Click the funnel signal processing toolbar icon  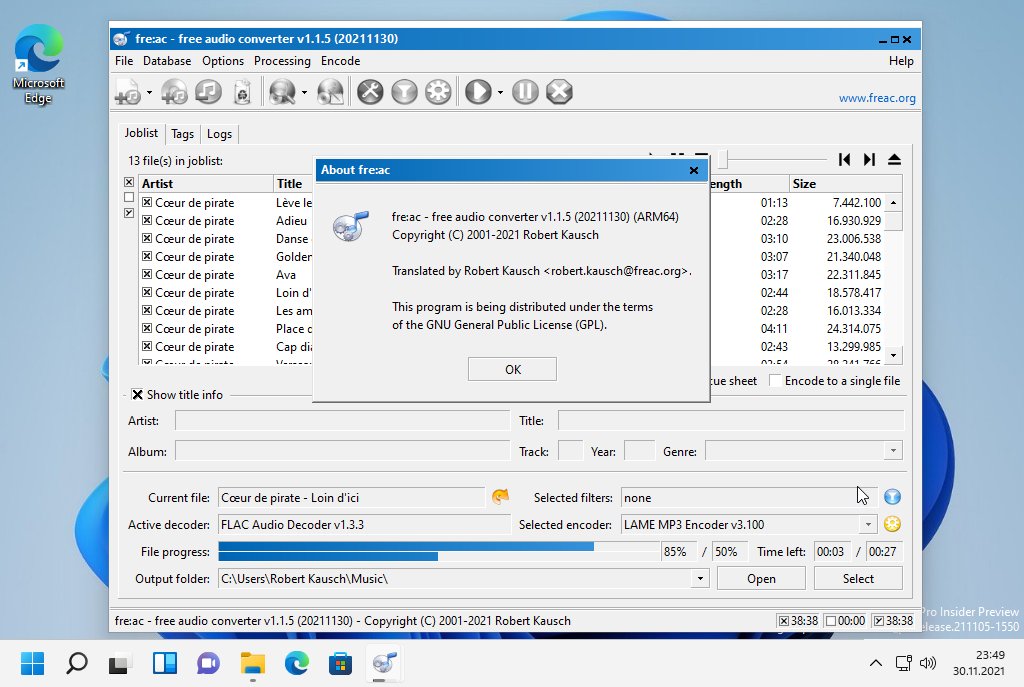(404, 92)
